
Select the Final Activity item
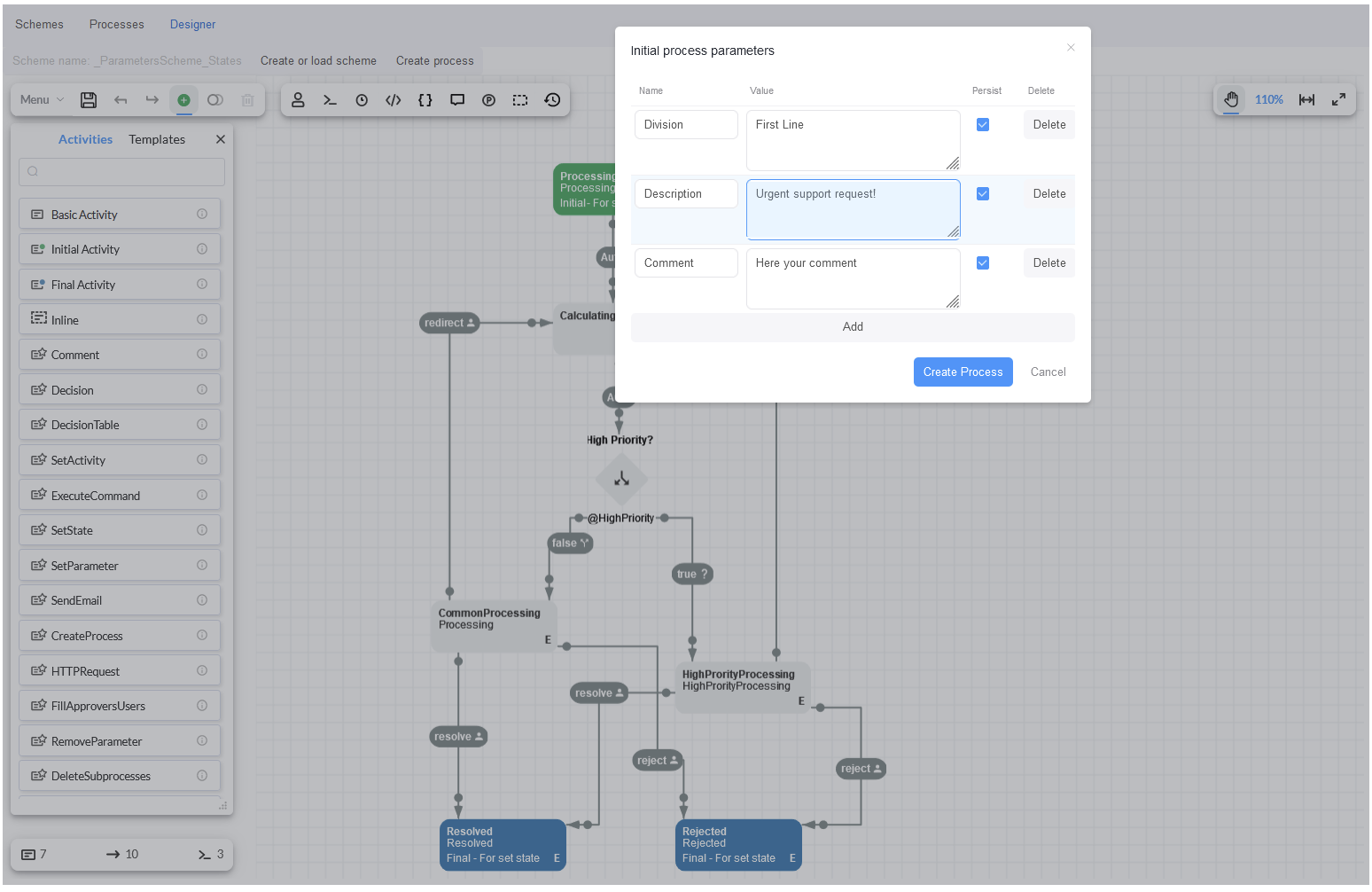120,285
